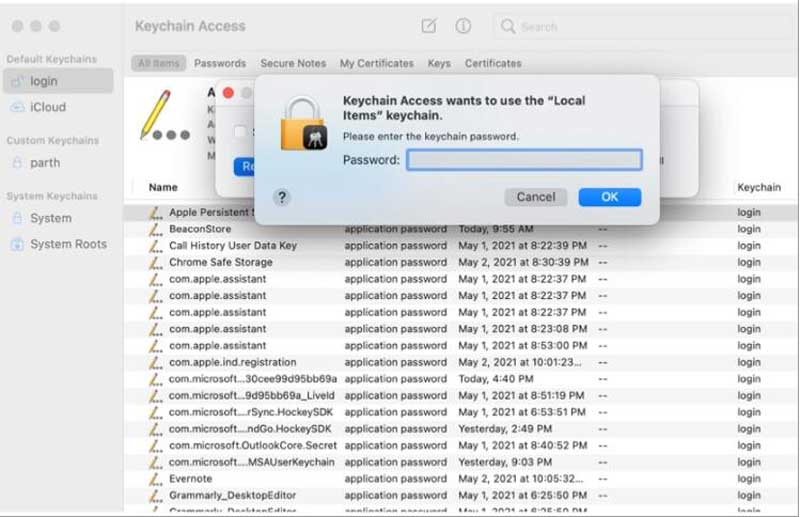Viewport: 800px width, 517px height.
Task: Select the parth custom keychain
Action: tap(45, 163)
